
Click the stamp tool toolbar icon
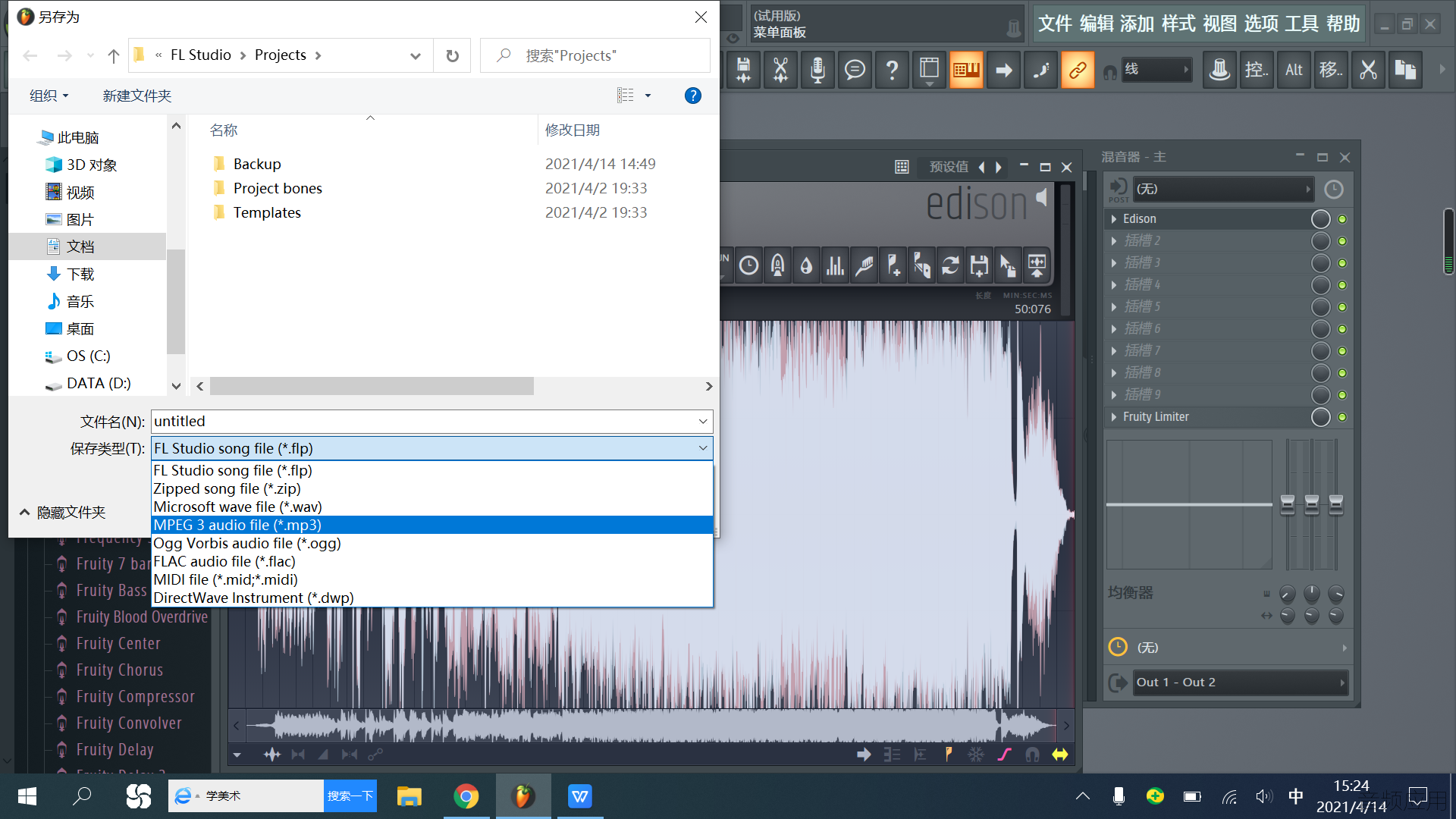(1219, 71)
